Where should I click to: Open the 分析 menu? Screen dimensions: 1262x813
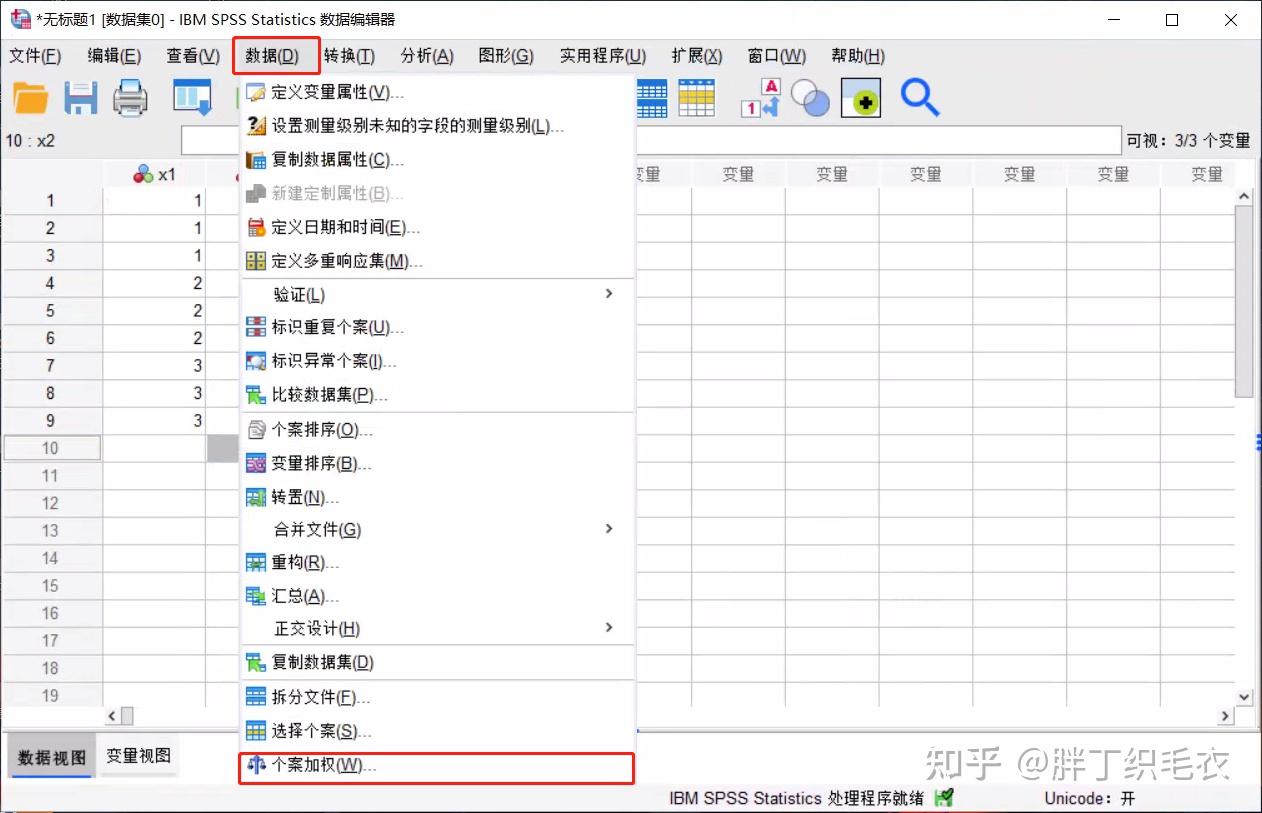click(426, 56)
